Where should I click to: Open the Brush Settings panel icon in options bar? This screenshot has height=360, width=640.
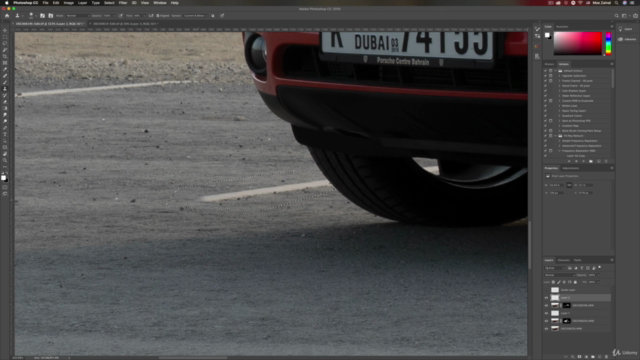pyautogui.click(x=42, y=16)
